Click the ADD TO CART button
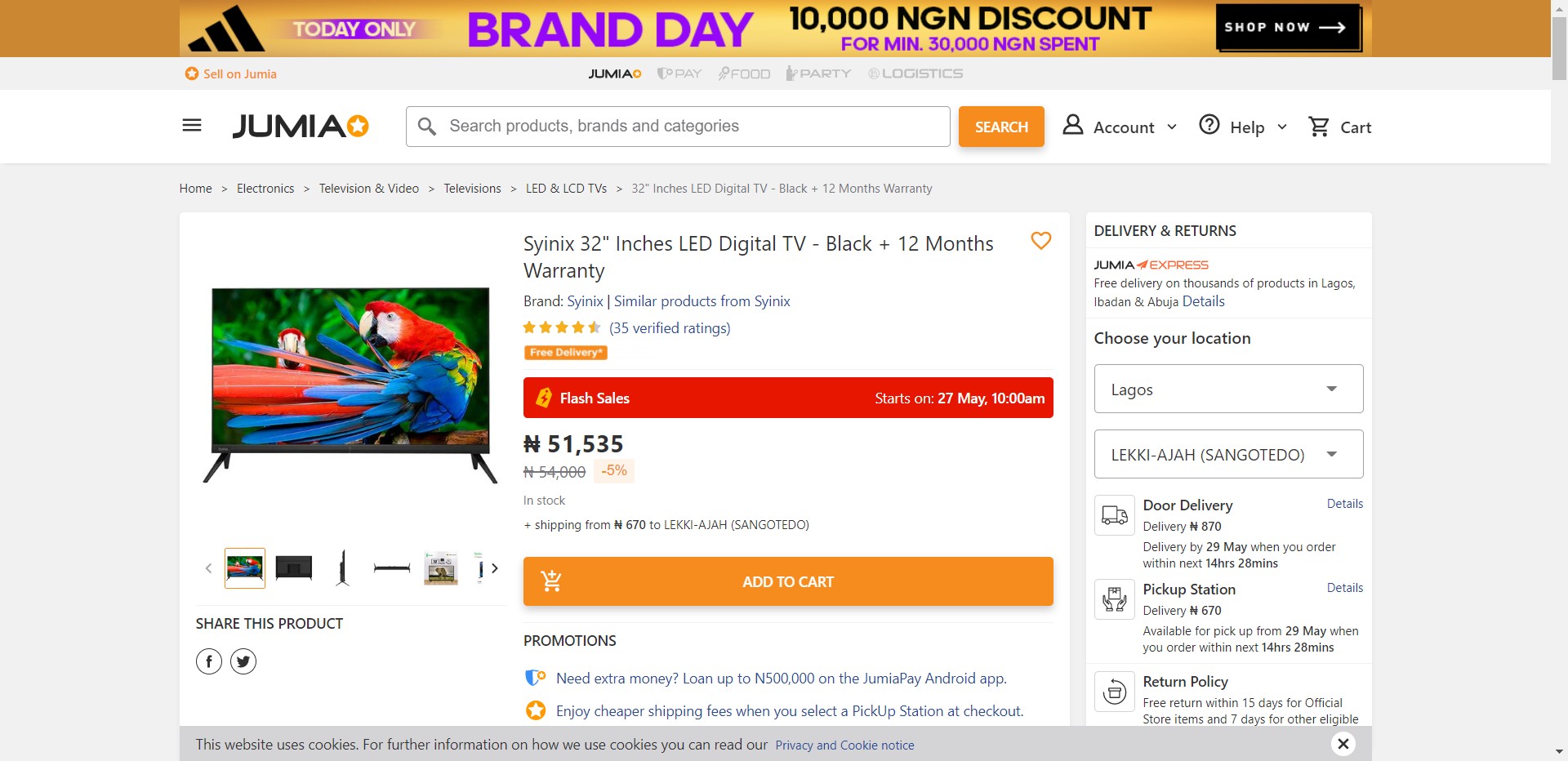 click(x=788, y=581)
